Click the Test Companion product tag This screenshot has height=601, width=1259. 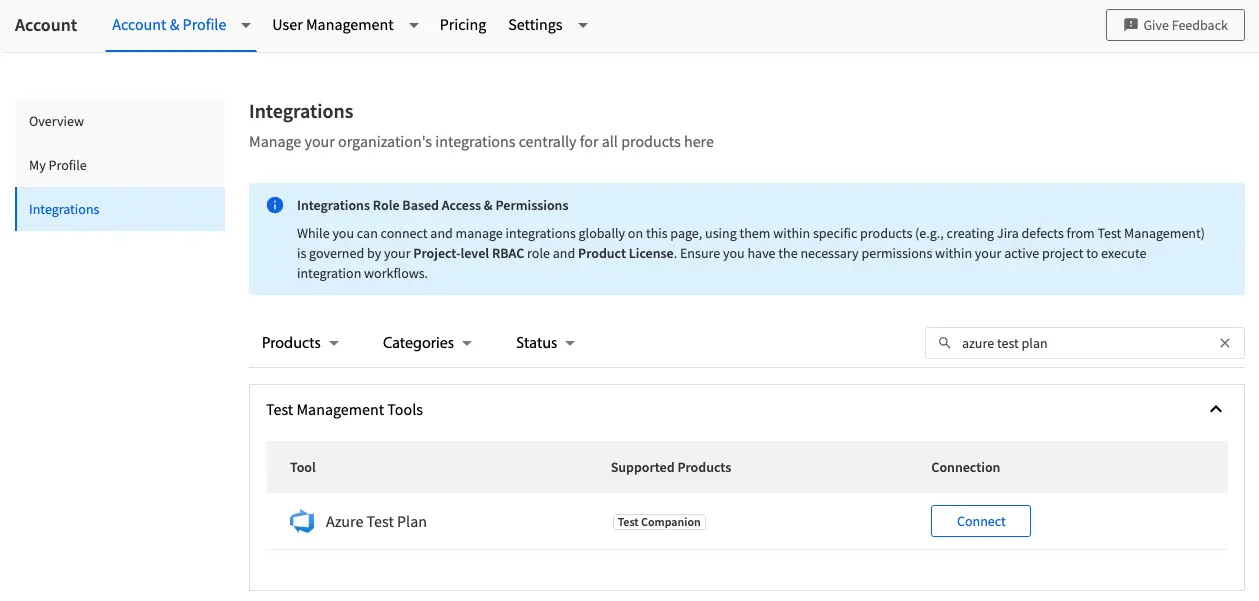point(659,522)
